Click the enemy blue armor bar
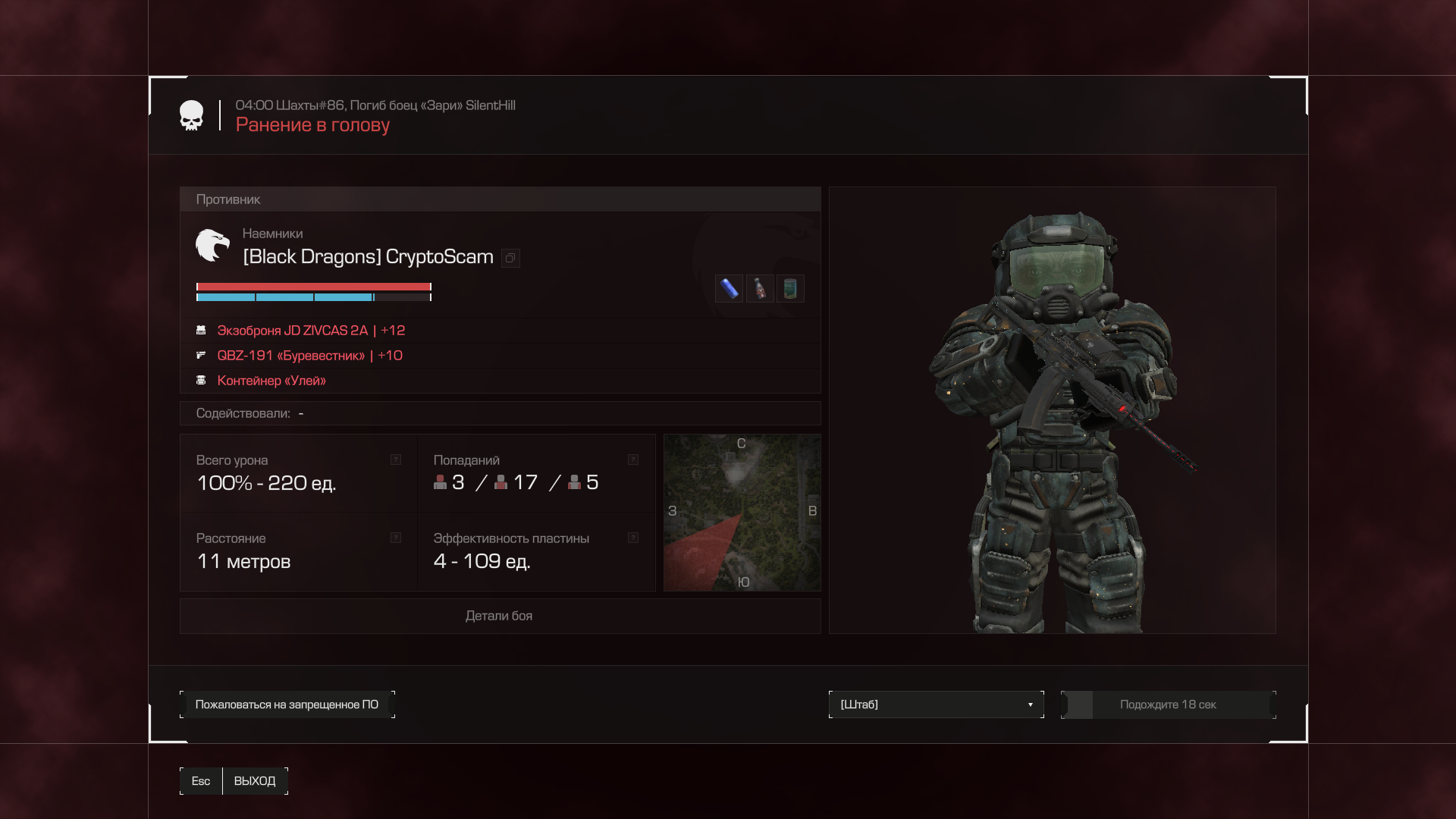Image resolution: width=1456 pixels, height=819 pixels. coord(314,297)
